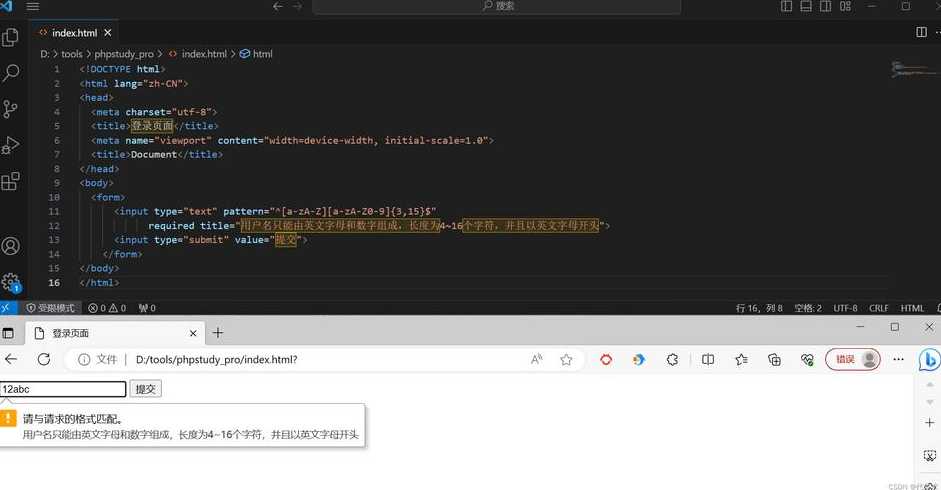The height and width of the screenshot is (490, 941).
Task: View site information for the file
Action: click(x=98, y=359)
